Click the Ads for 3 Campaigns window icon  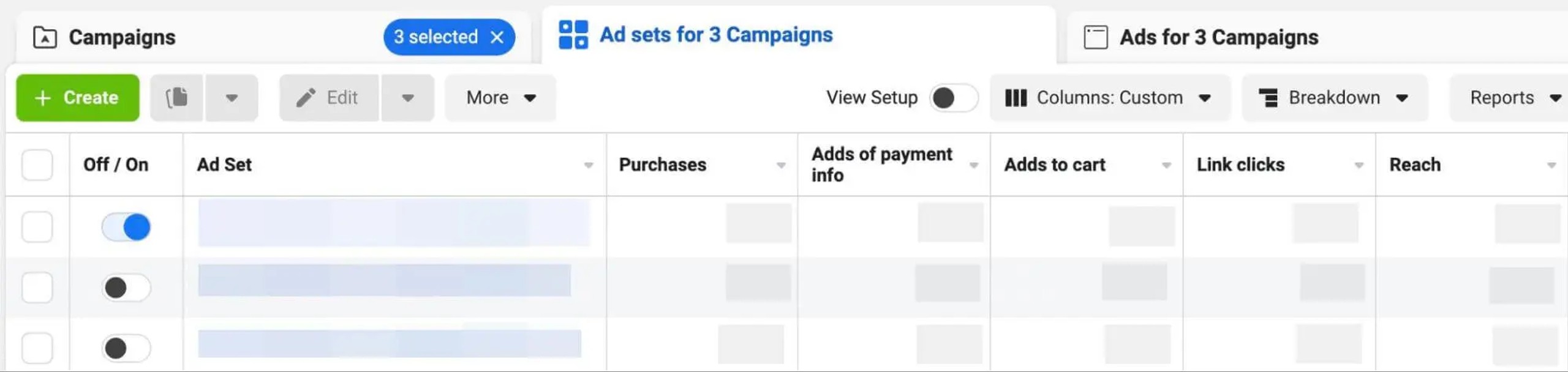(1095, 37)
